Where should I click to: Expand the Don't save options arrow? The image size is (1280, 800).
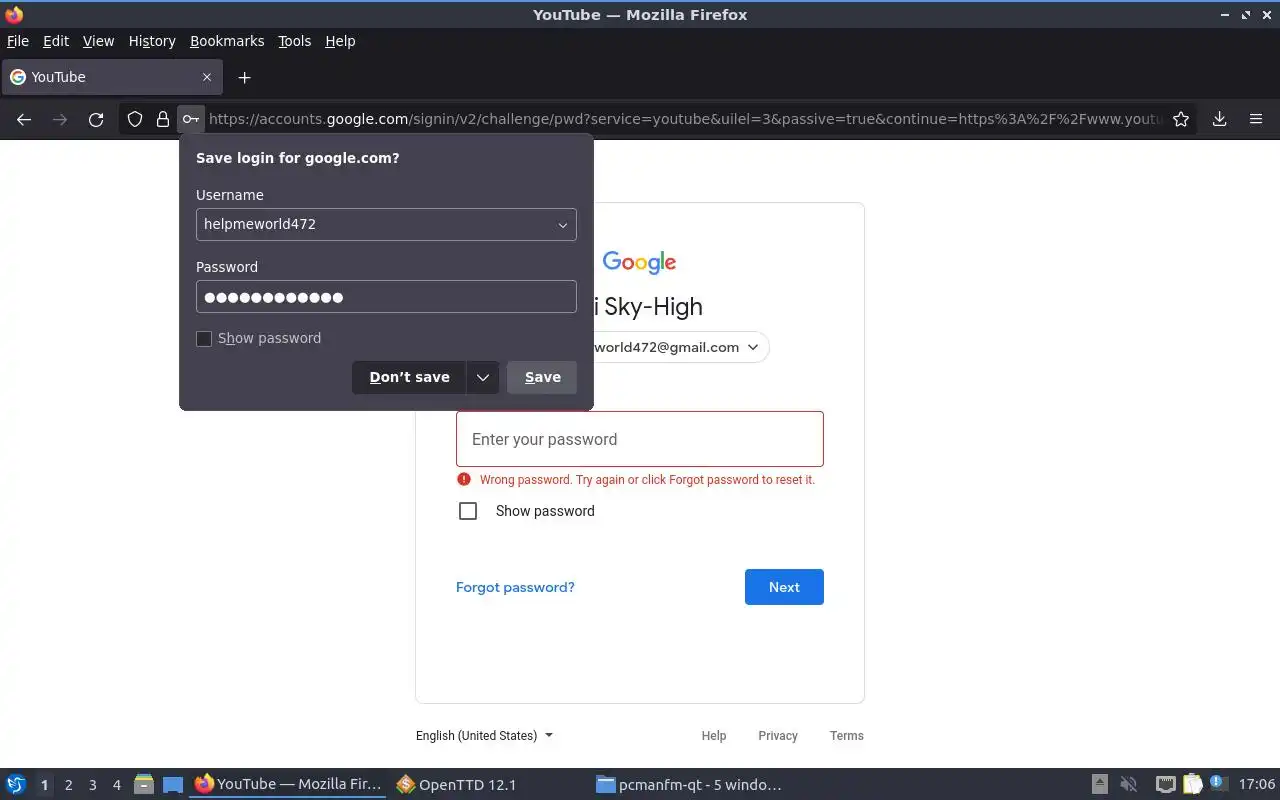482,377
